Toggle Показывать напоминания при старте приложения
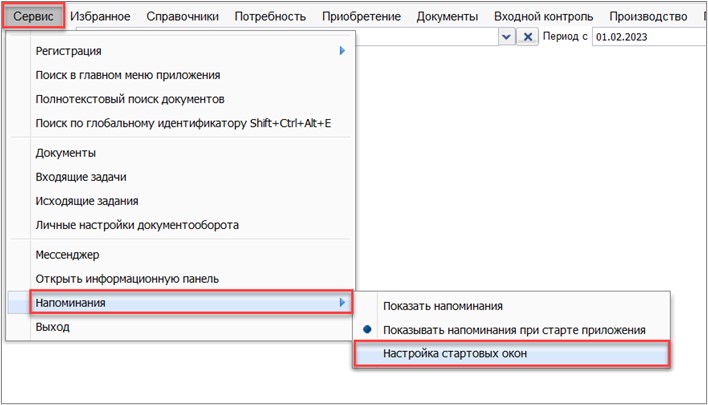Viewport: 708px width, 405px height. (514, 330)
